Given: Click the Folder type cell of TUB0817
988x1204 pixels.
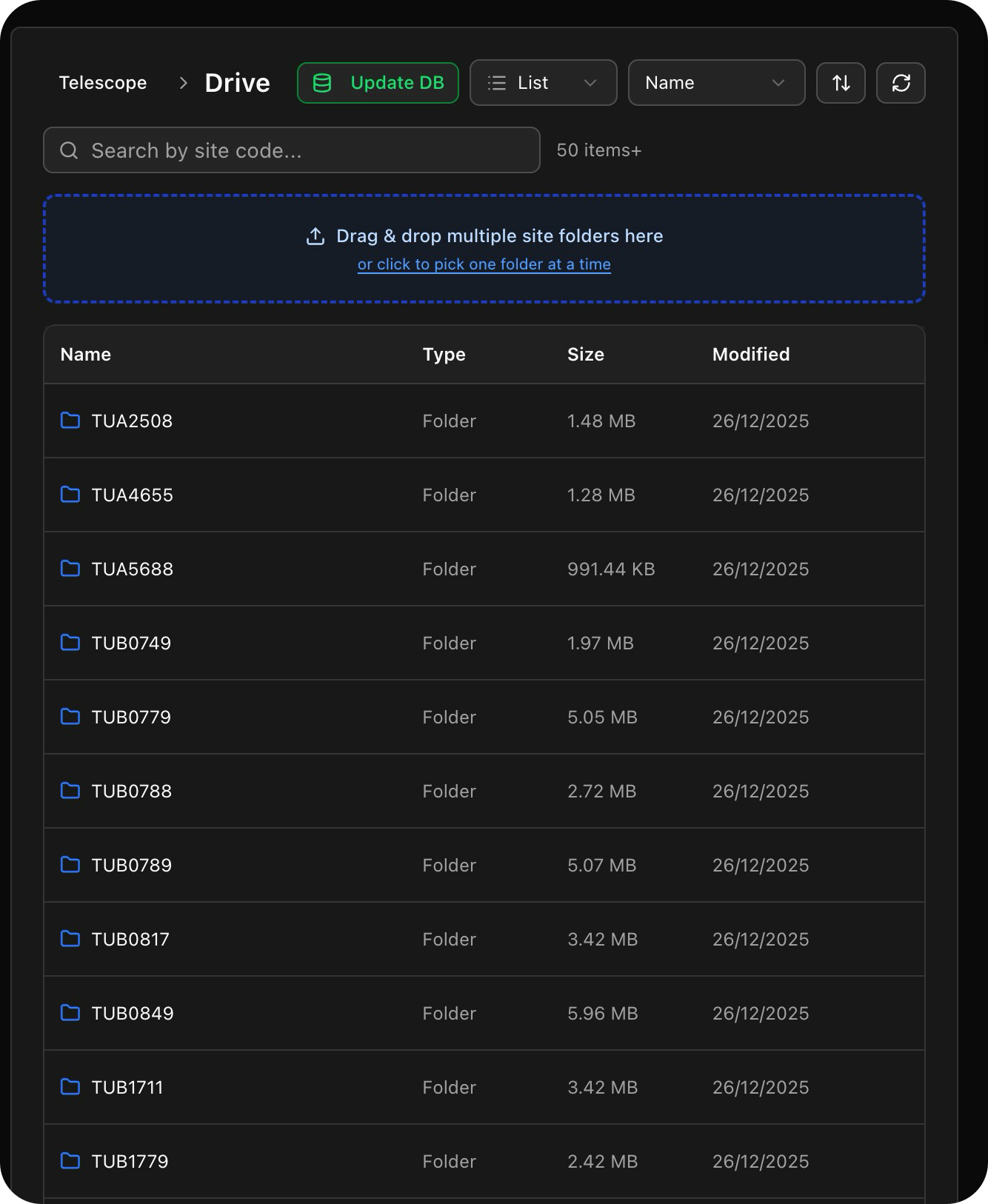Looking at the screenshot, I should [450, 940].
